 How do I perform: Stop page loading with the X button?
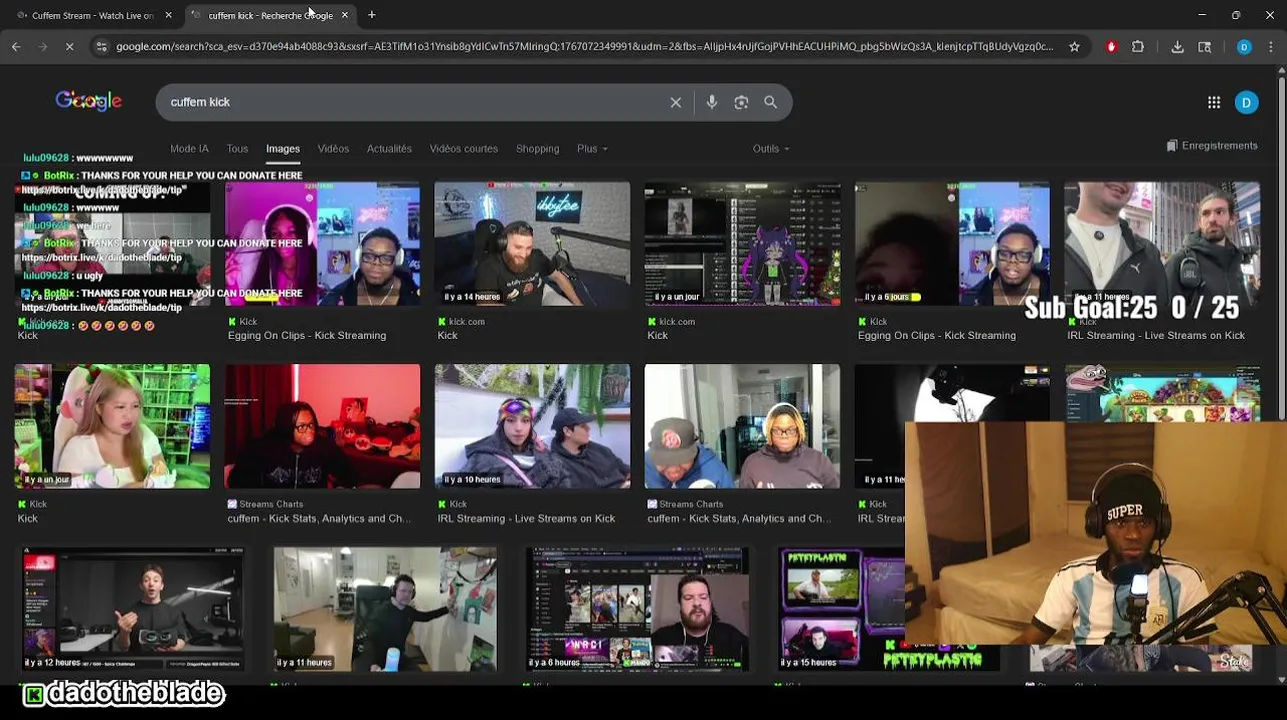click(x=69, y=46)
